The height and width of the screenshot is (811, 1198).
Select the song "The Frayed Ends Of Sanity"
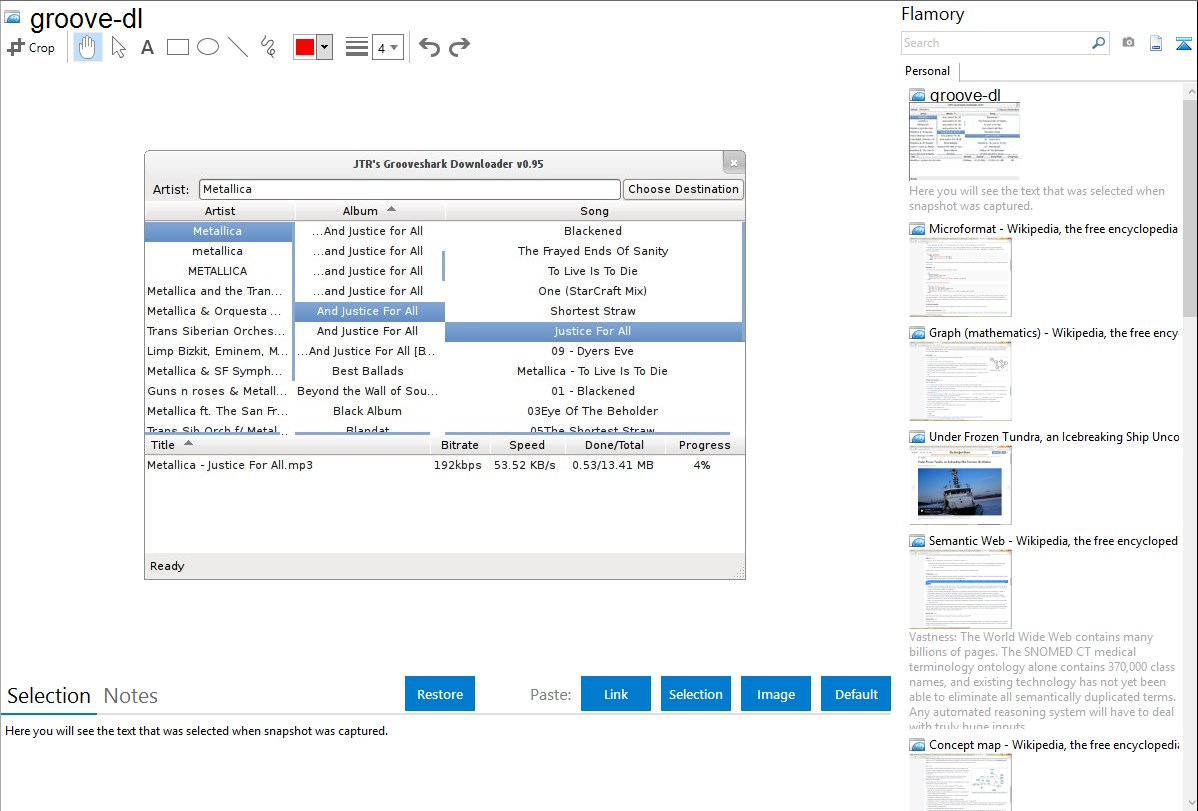593,251
